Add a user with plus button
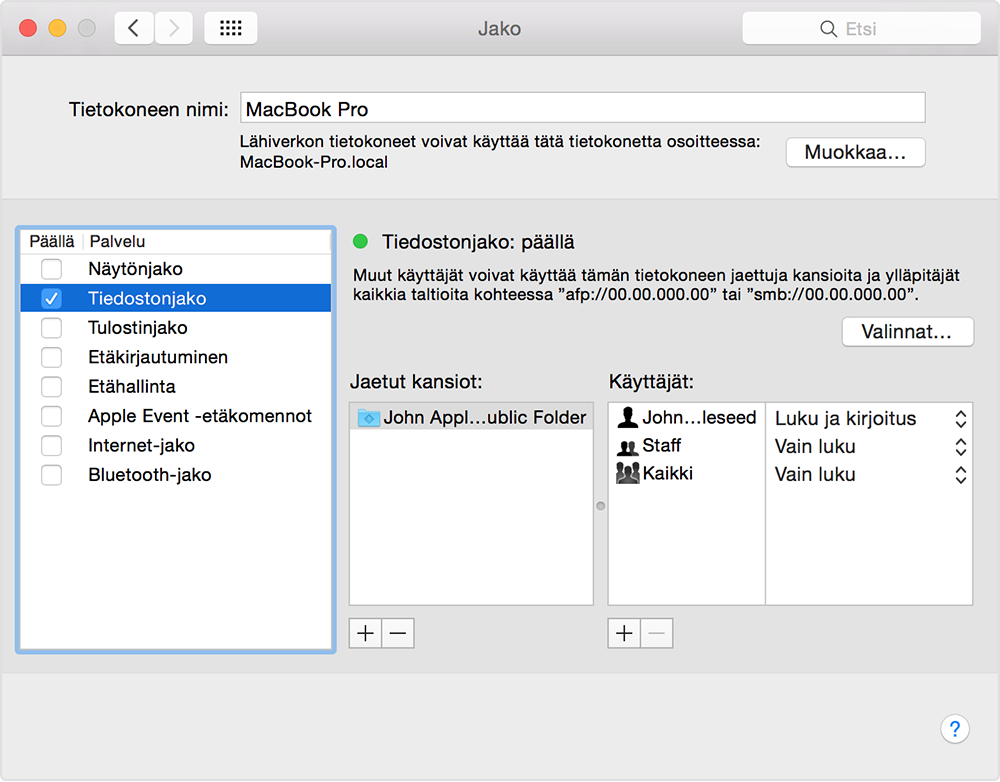 point(624,633)
